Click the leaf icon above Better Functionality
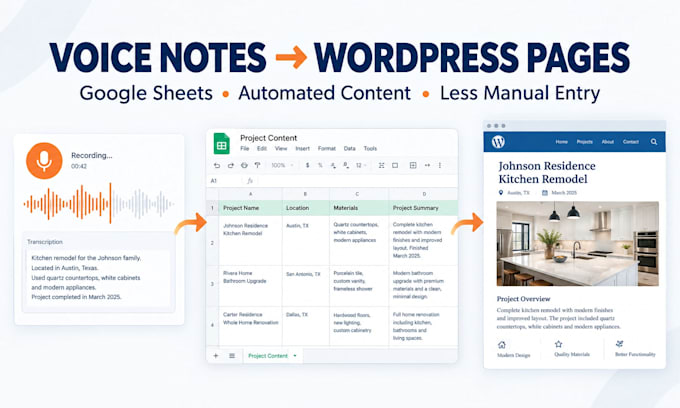This screenshot has width=680, height=408. 619,344
